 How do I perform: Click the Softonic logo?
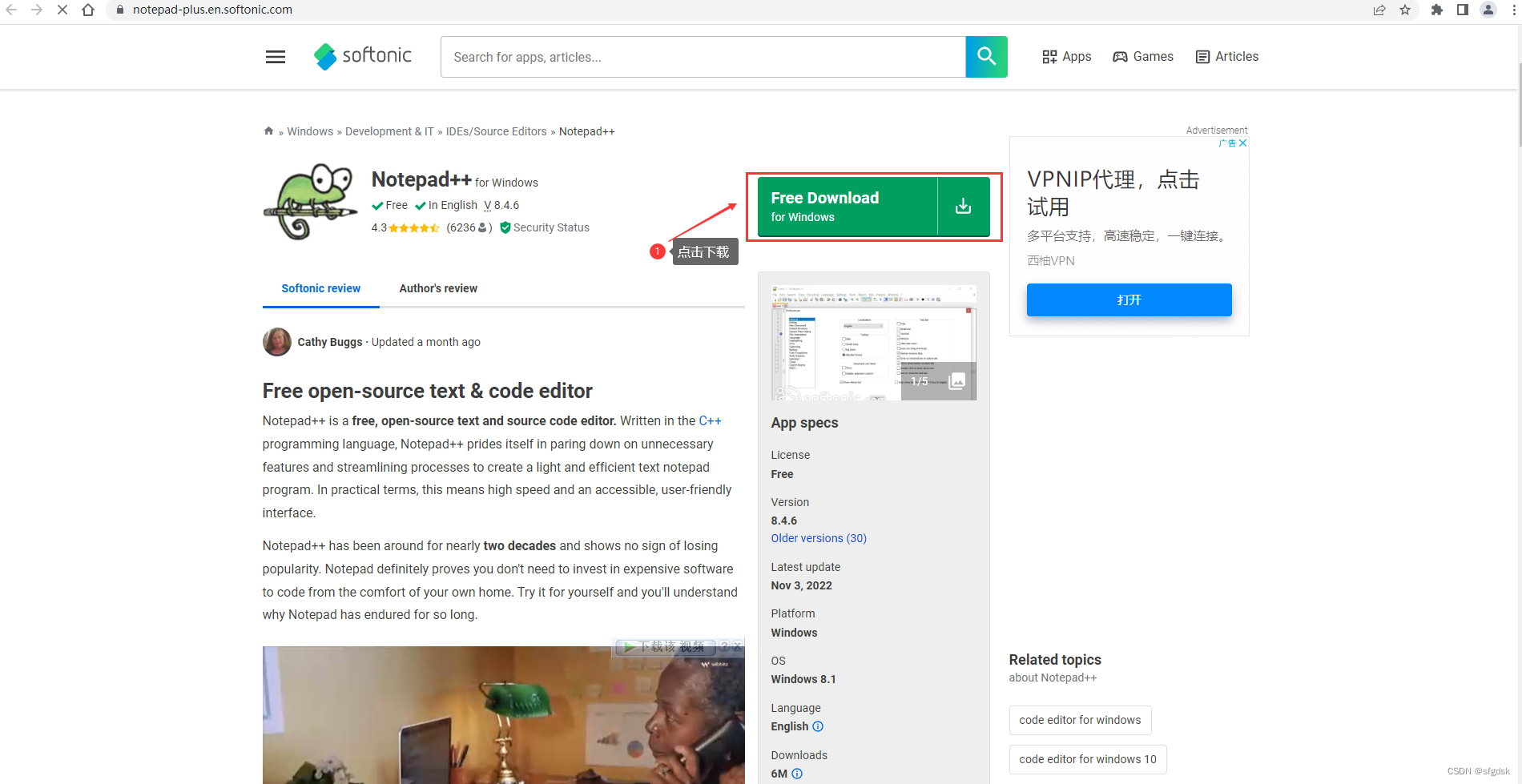pos(363,56)
